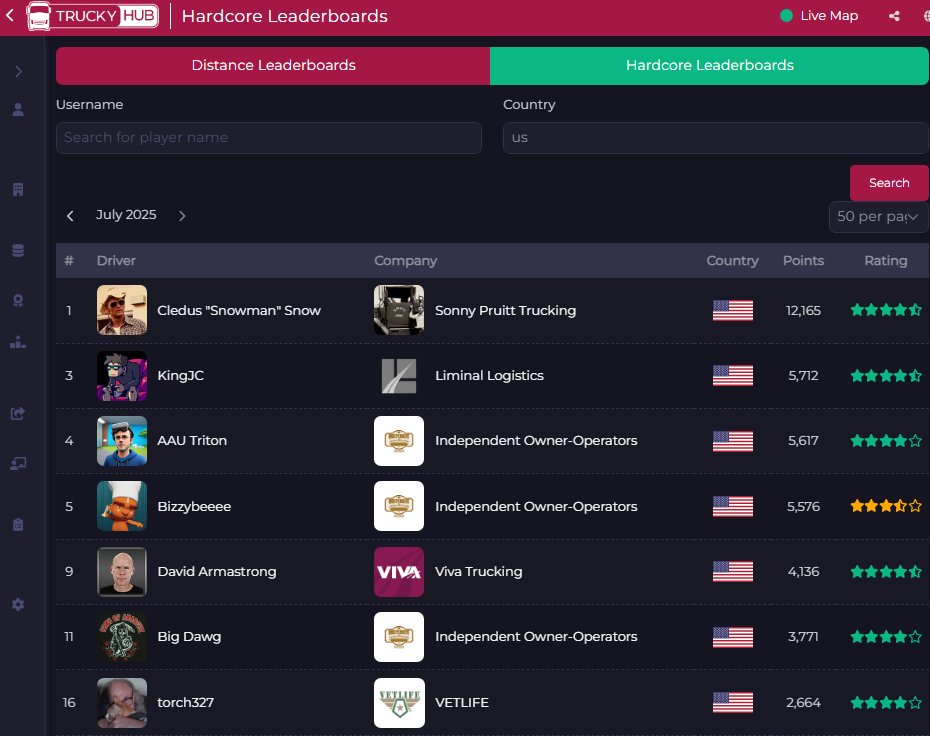The image size is (930, 736).
Task: Click the Search button
Action: point(888,183)
